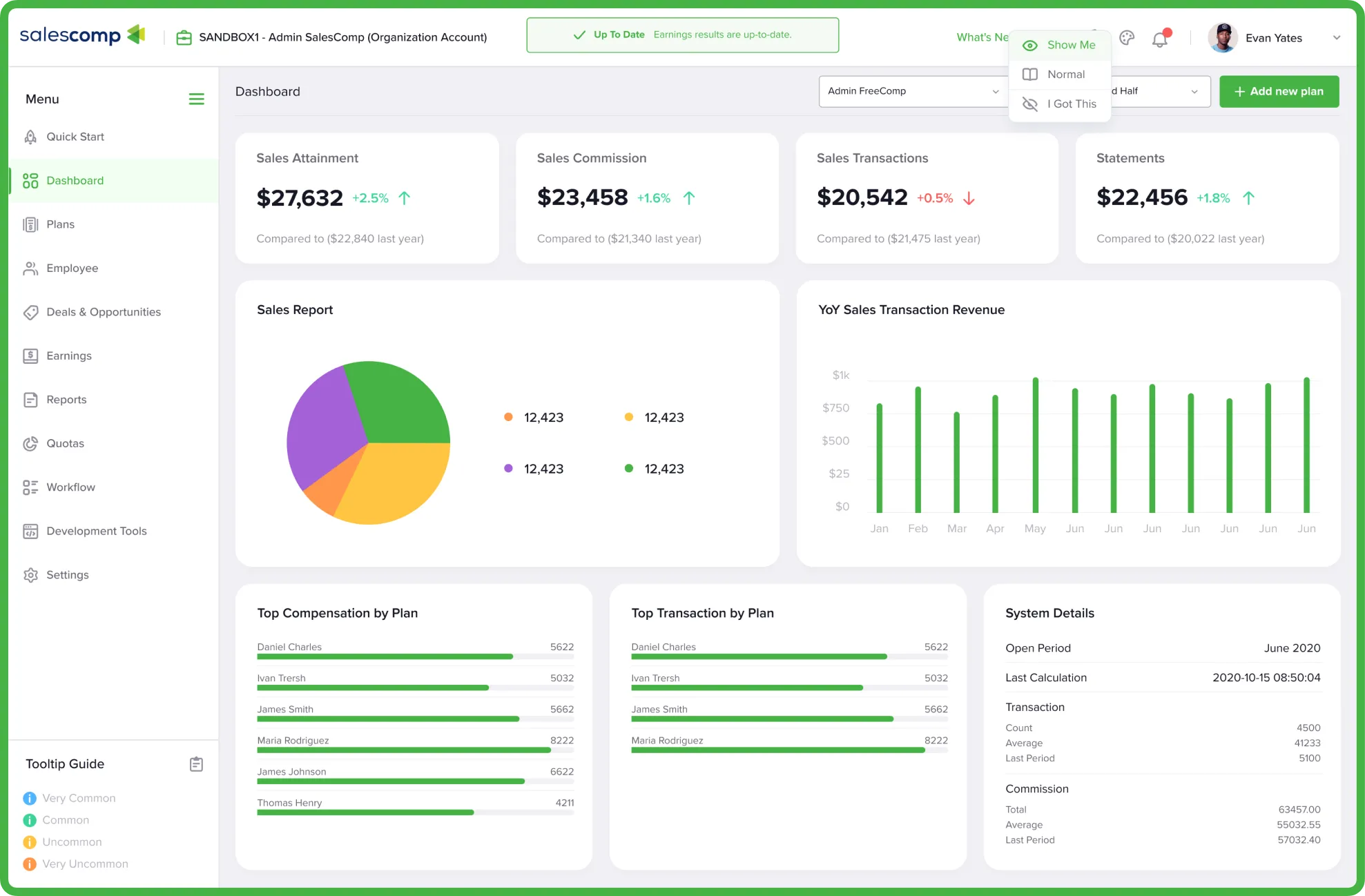Click the Settings gear icon
This screenshot has height=896, width=1365.
30,575
